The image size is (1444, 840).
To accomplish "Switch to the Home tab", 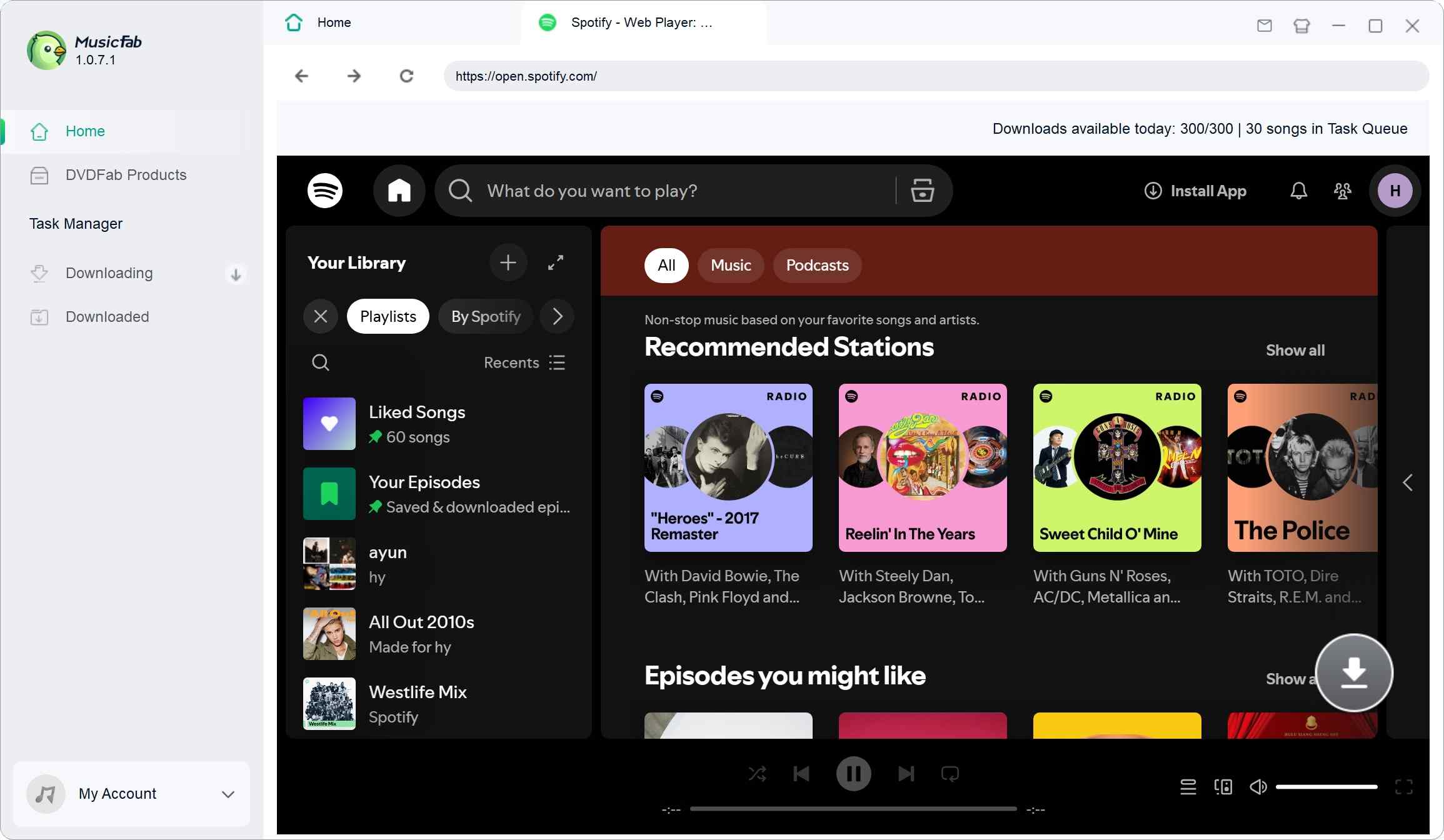I will click(x=392, y=23).
